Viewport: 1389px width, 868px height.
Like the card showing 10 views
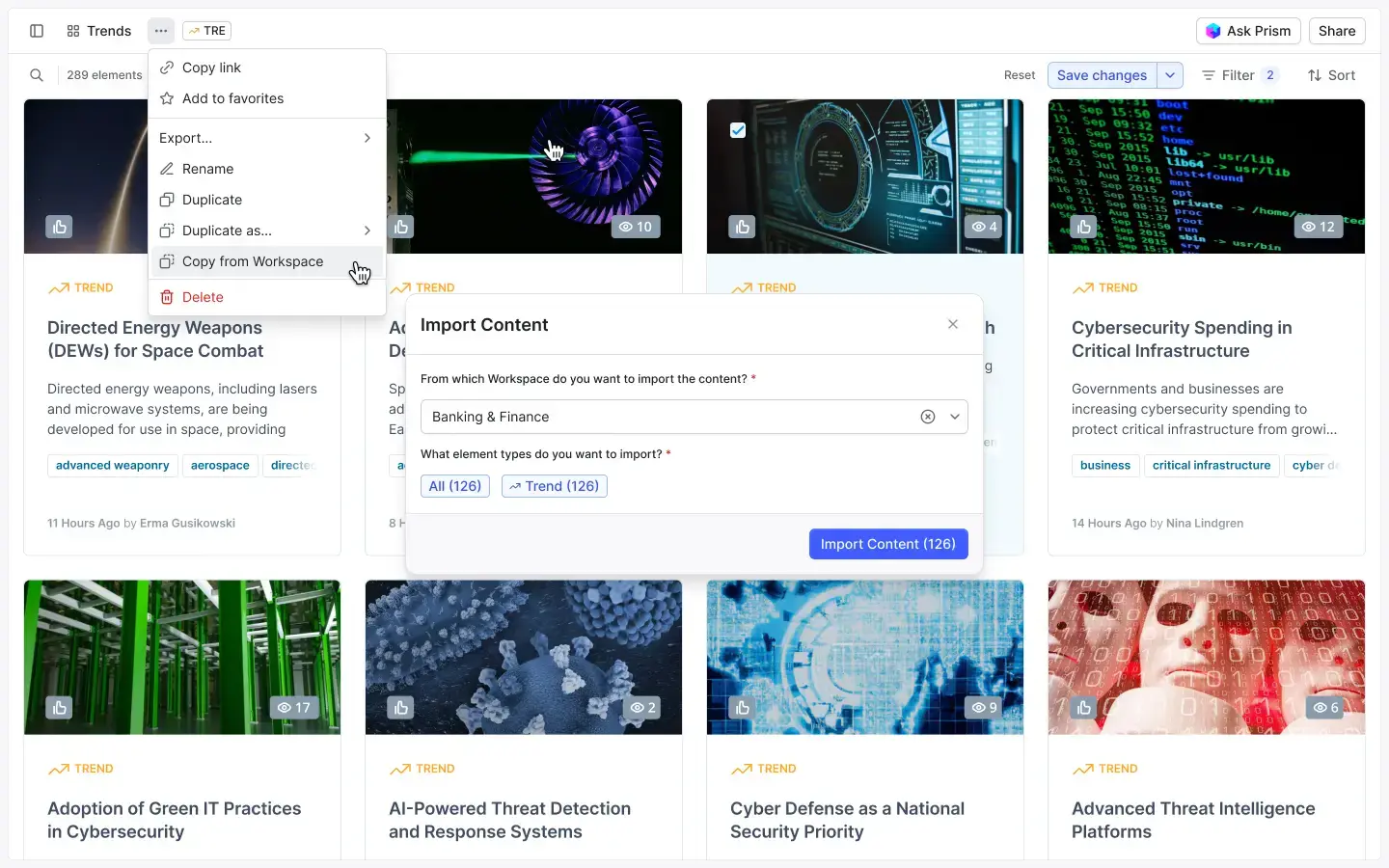click(401, 227)
